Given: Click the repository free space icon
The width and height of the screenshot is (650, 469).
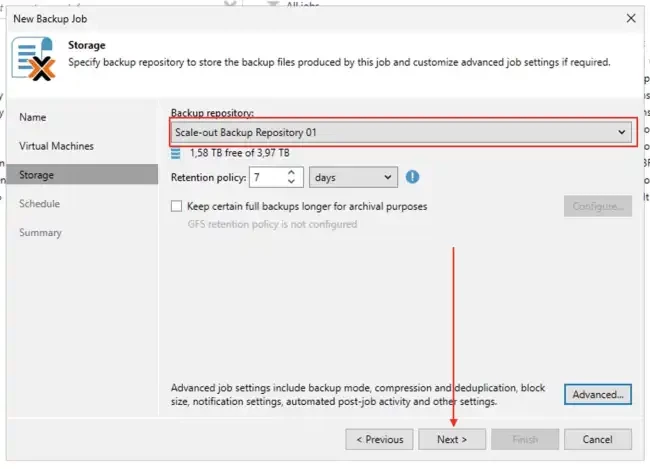Looking at the screenshot, I should click(176, 153).
